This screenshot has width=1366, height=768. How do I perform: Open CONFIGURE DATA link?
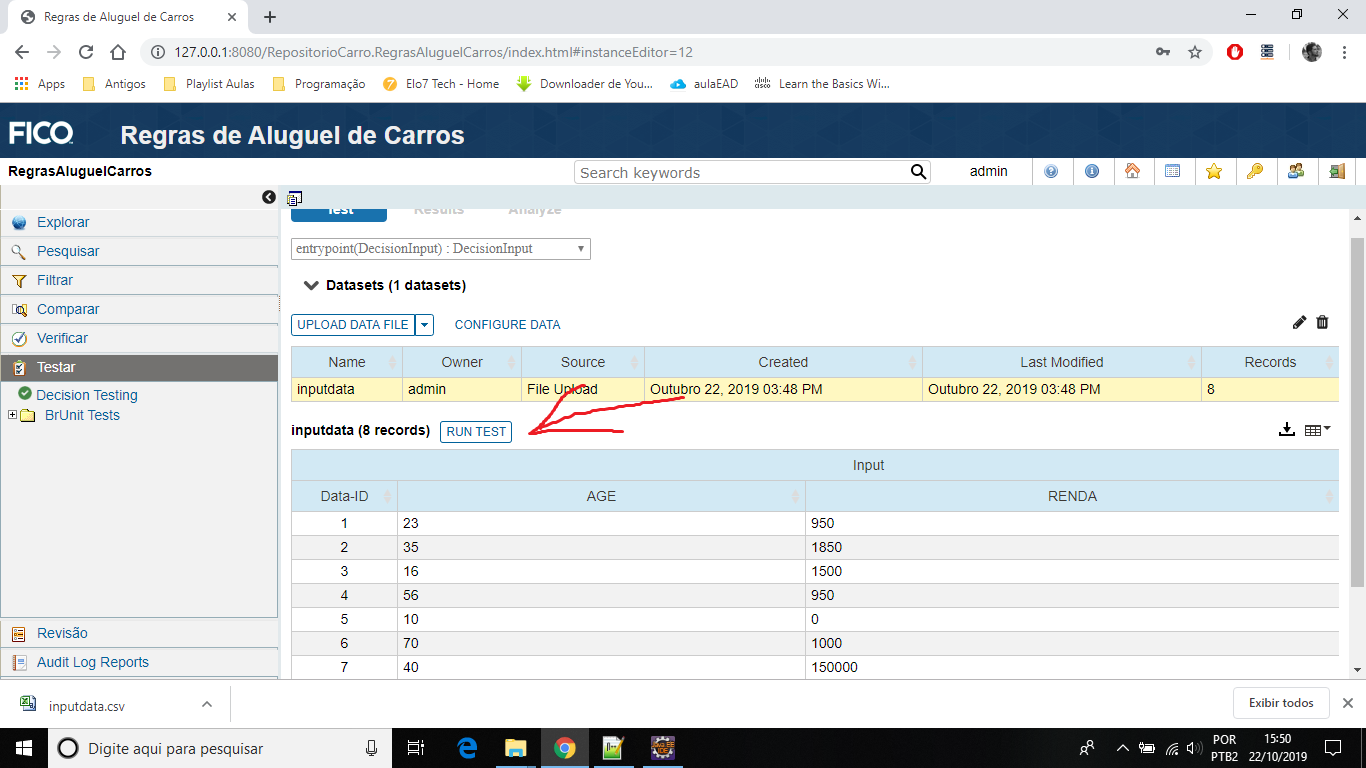coord(507,324)
